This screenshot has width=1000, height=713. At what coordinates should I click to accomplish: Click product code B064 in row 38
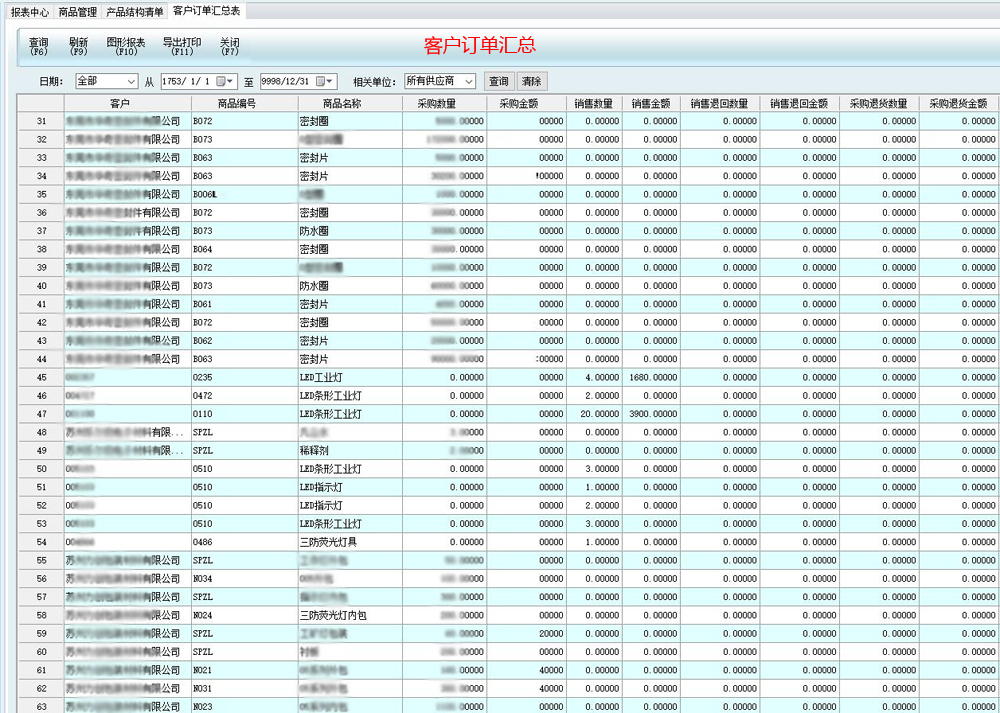(x=202, y=249)
